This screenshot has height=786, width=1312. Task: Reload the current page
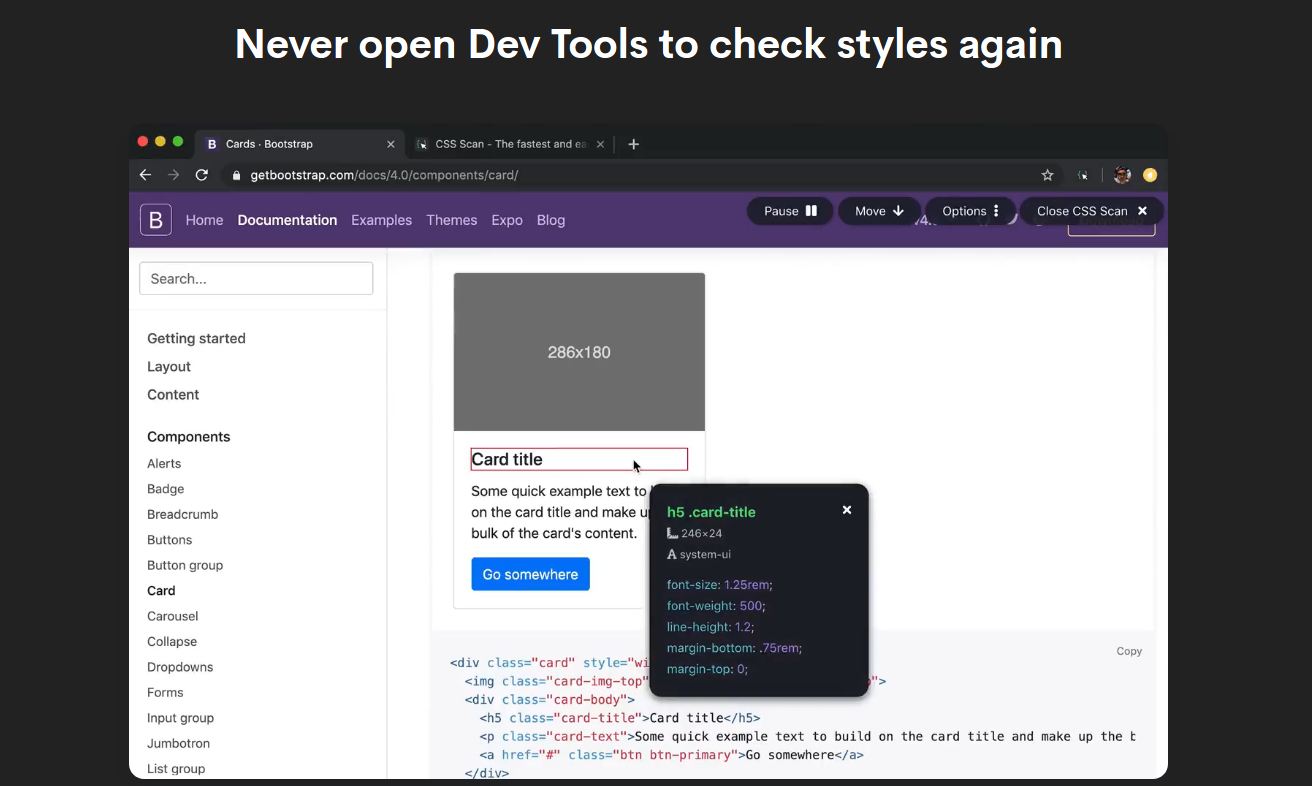[201, 174]
